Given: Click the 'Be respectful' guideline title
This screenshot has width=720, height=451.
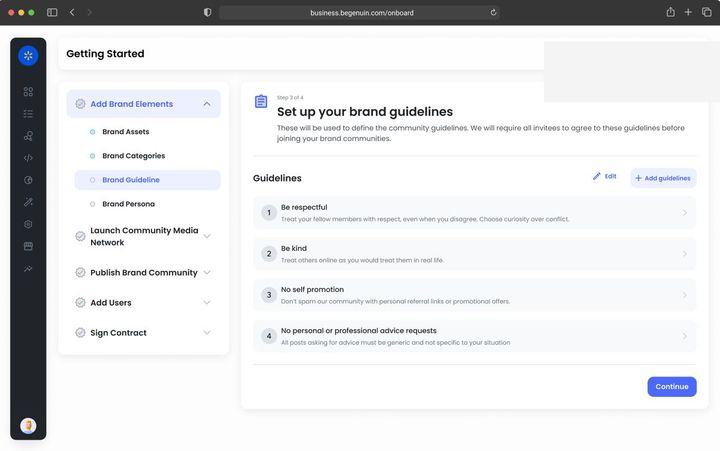Looking at the screenshot, I should [x=304, y=208].
